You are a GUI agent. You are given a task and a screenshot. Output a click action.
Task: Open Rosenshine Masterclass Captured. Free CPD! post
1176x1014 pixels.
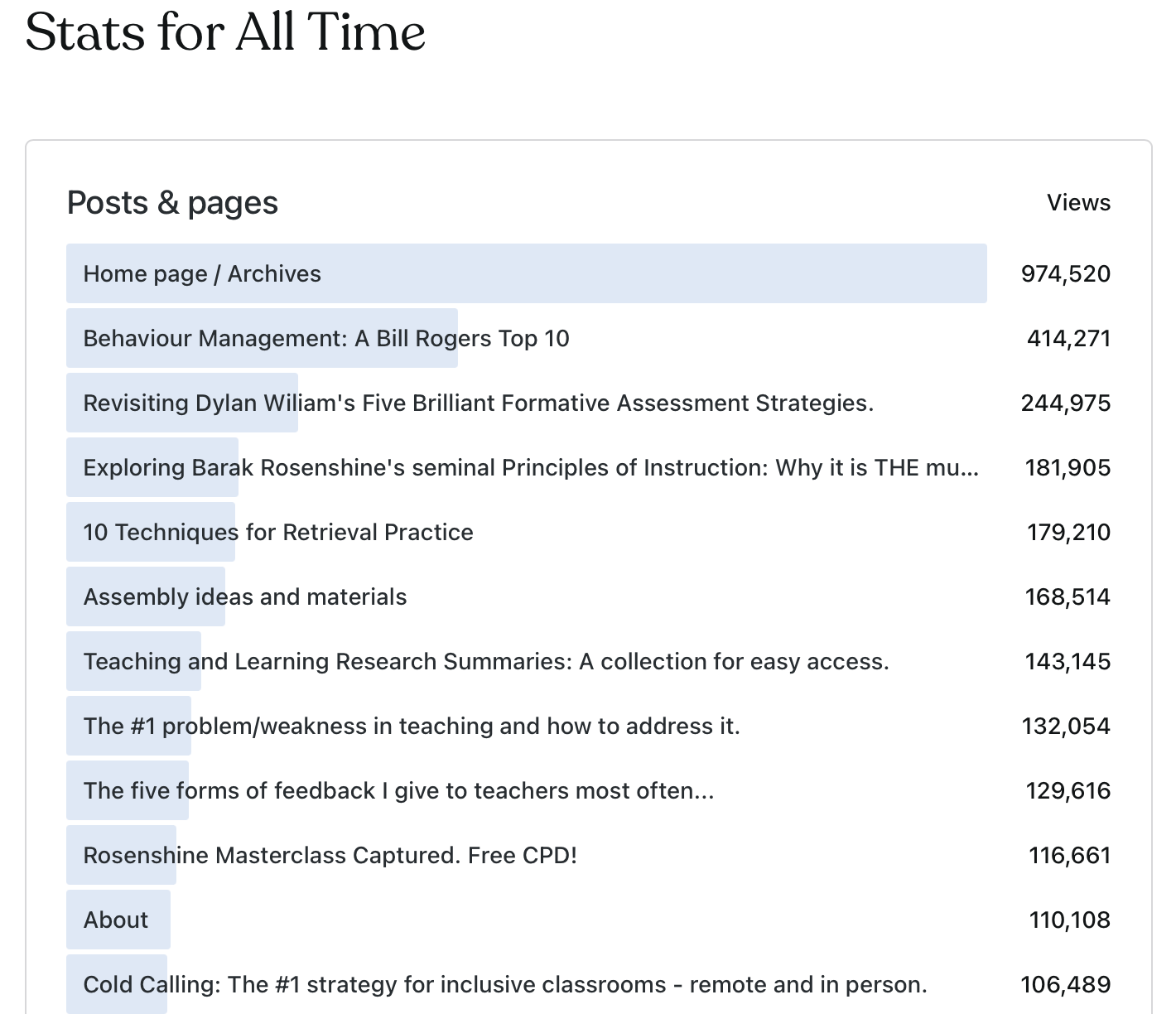click(x=330, y=856)
